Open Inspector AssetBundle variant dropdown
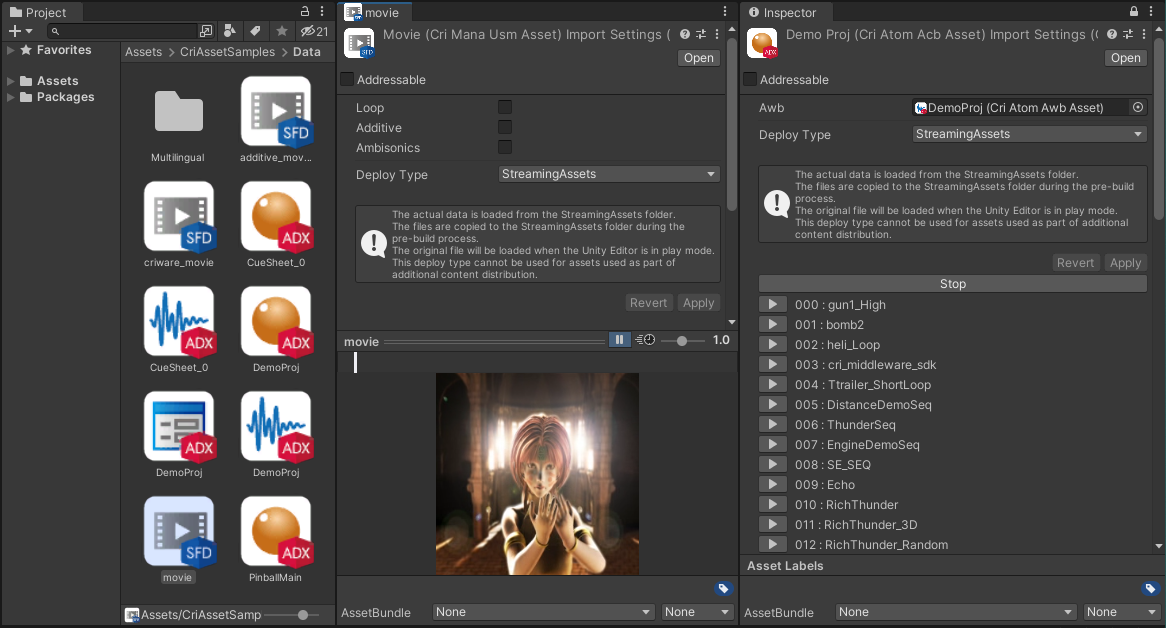1166x628 pixels. [1122, 612]
